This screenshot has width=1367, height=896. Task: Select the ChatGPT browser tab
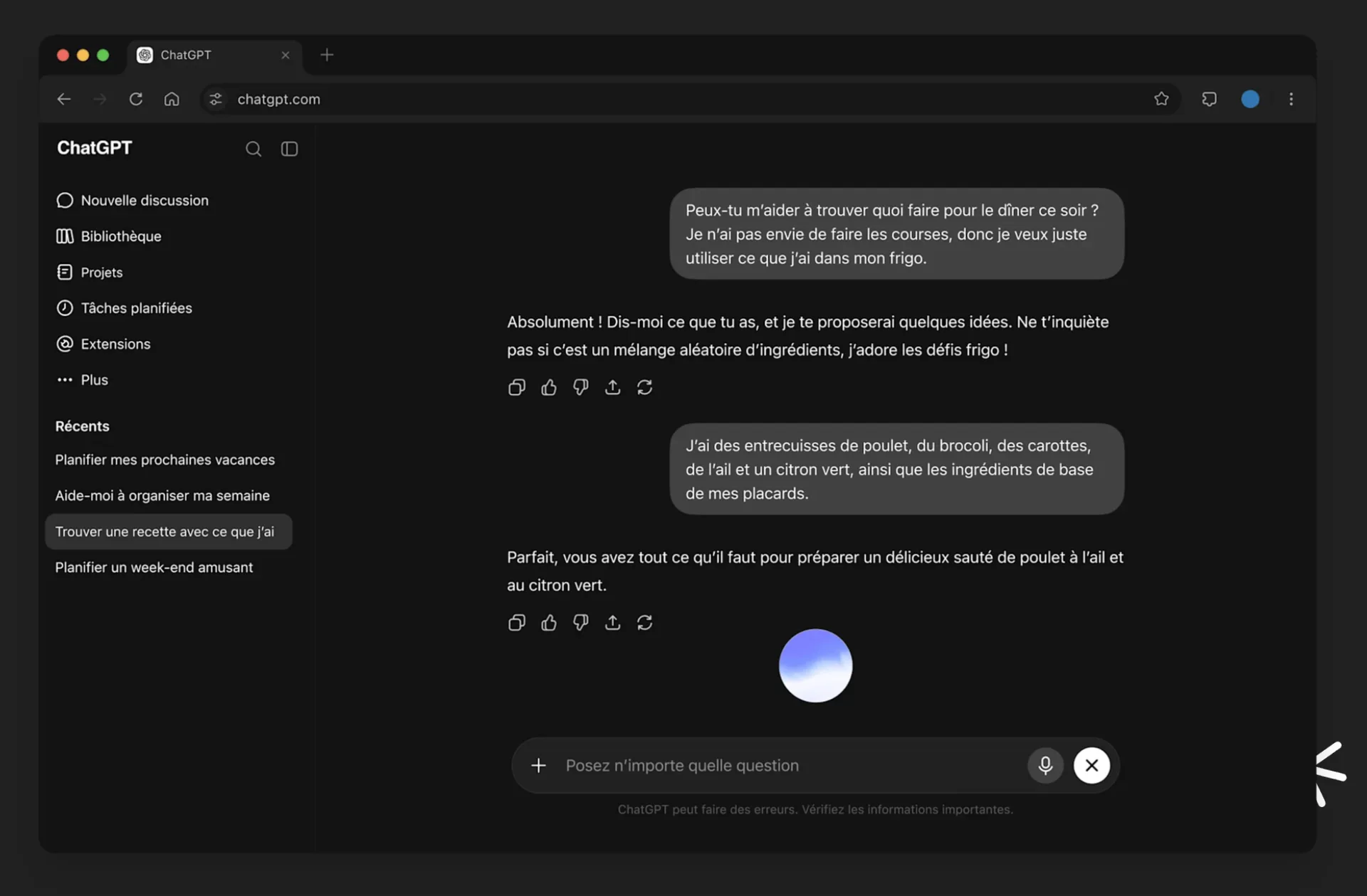[x=214, y=55]
